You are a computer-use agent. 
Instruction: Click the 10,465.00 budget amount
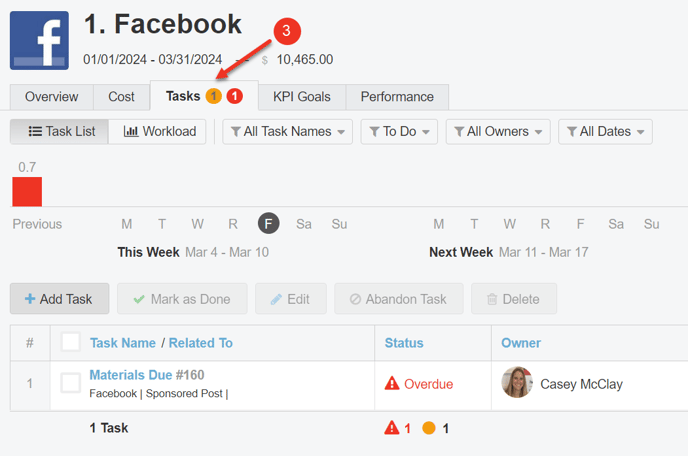tap(305, 59)
